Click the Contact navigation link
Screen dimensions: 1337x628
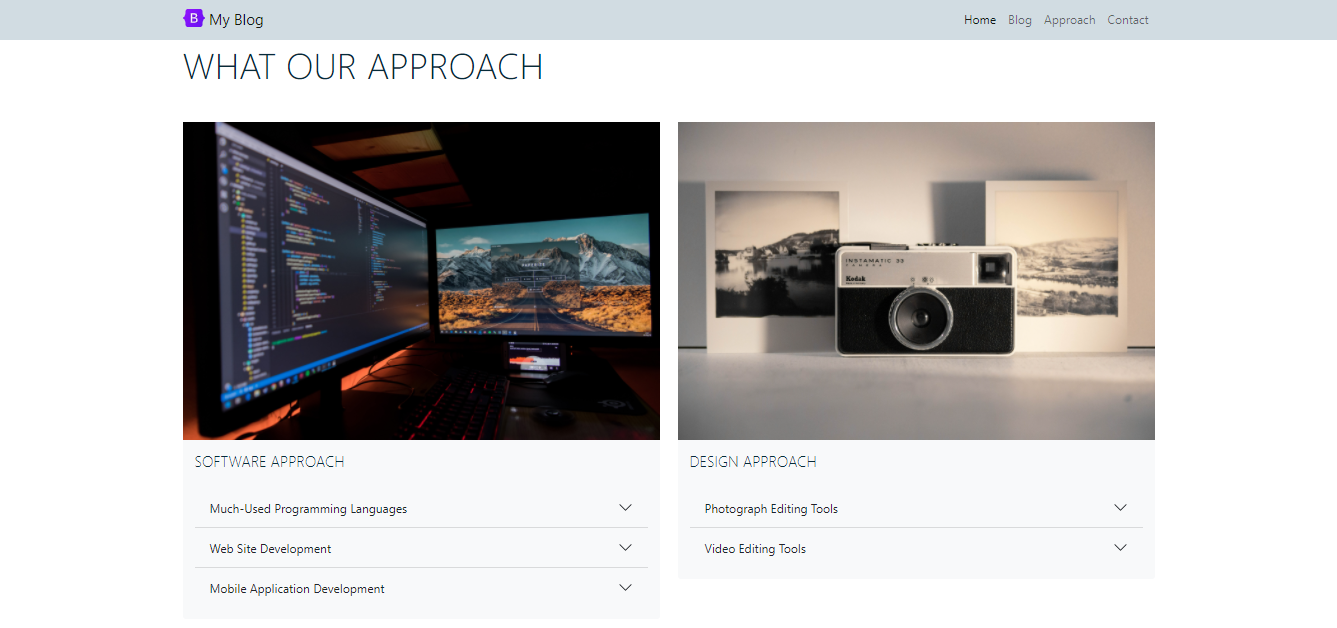coord(1127,20)
